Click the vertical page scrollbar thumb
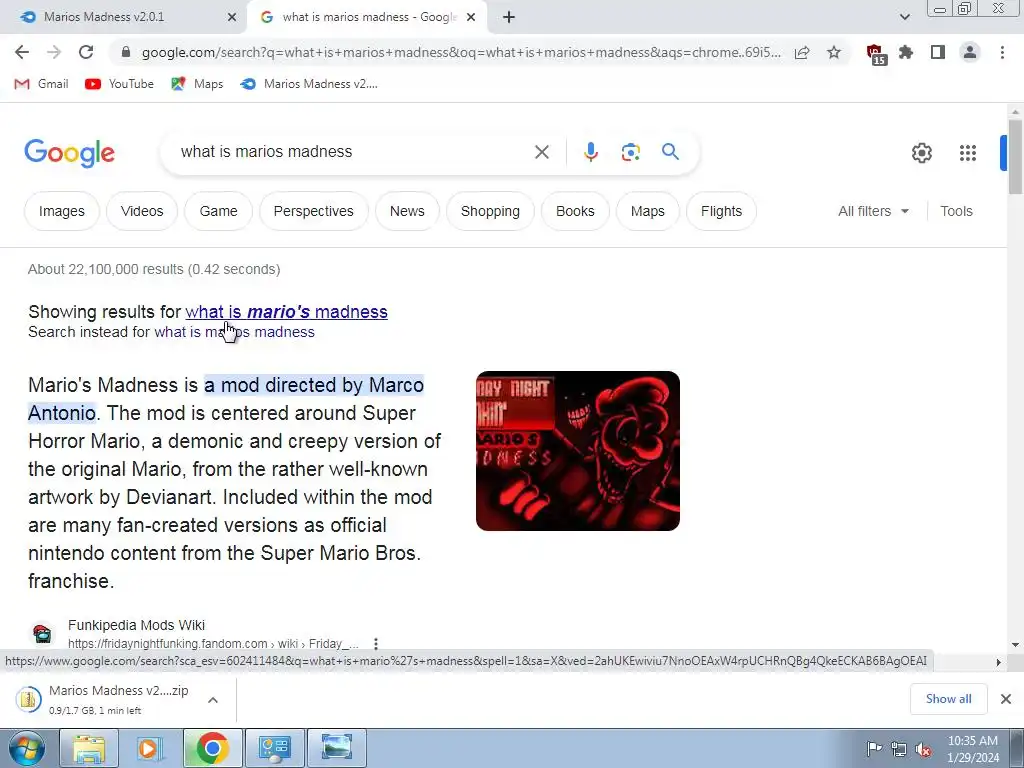Viewport: 1024px width, 768px height. (x=1015, y=155)
